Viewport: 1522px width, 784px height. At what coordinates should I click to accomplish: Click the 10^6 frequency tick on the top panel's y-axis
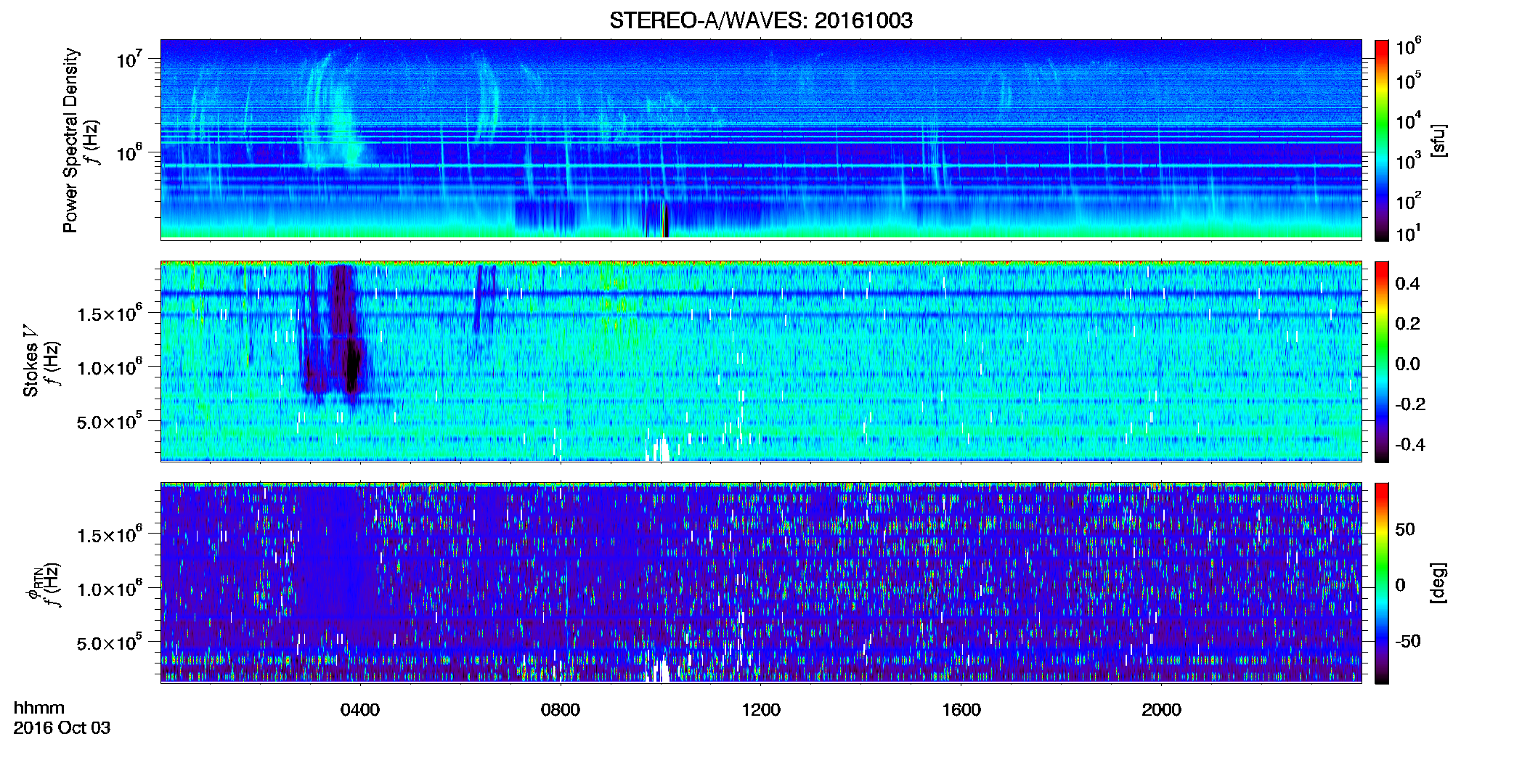pyautogui.click(x=130, y=152)
